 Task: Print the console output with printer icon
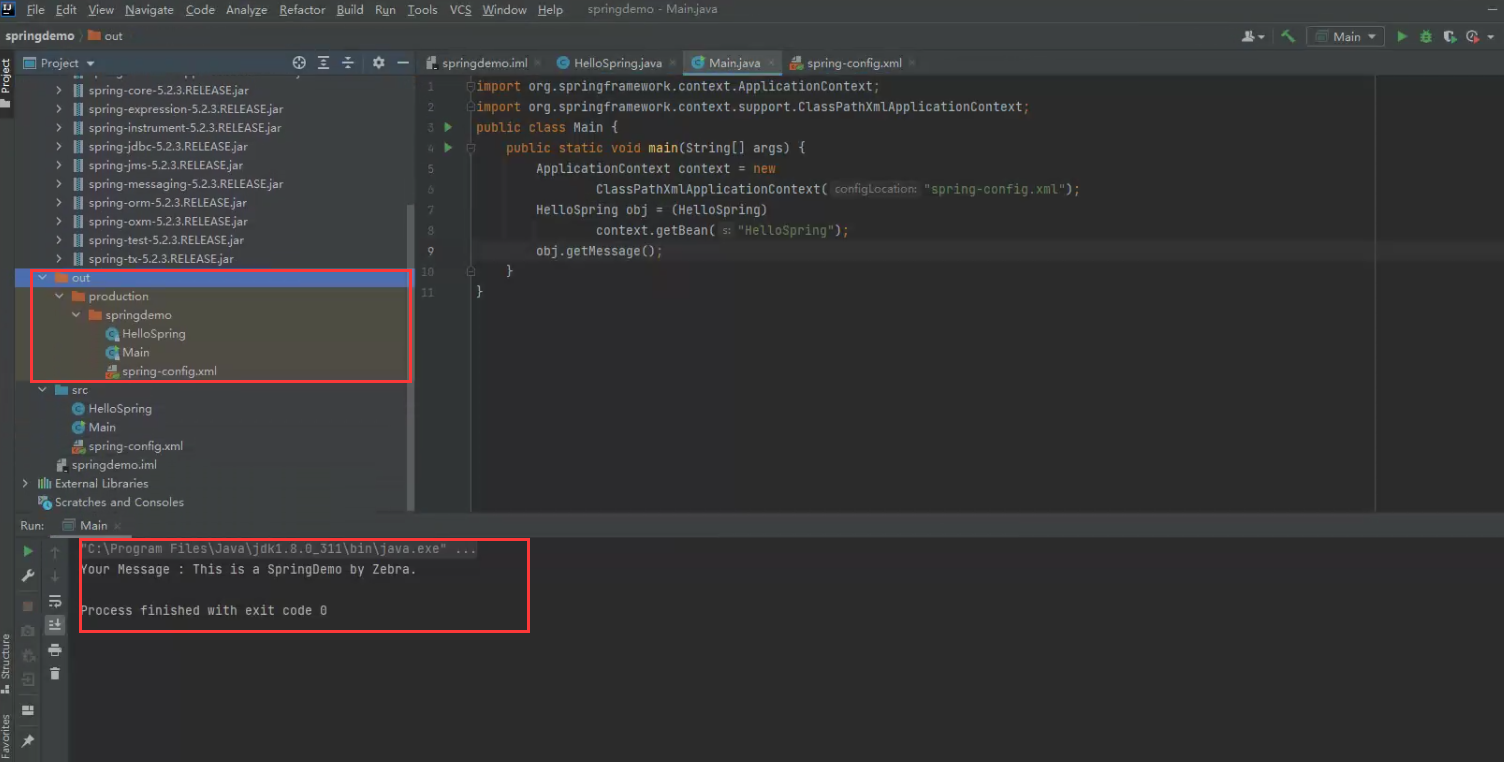(x=55, y=650)
